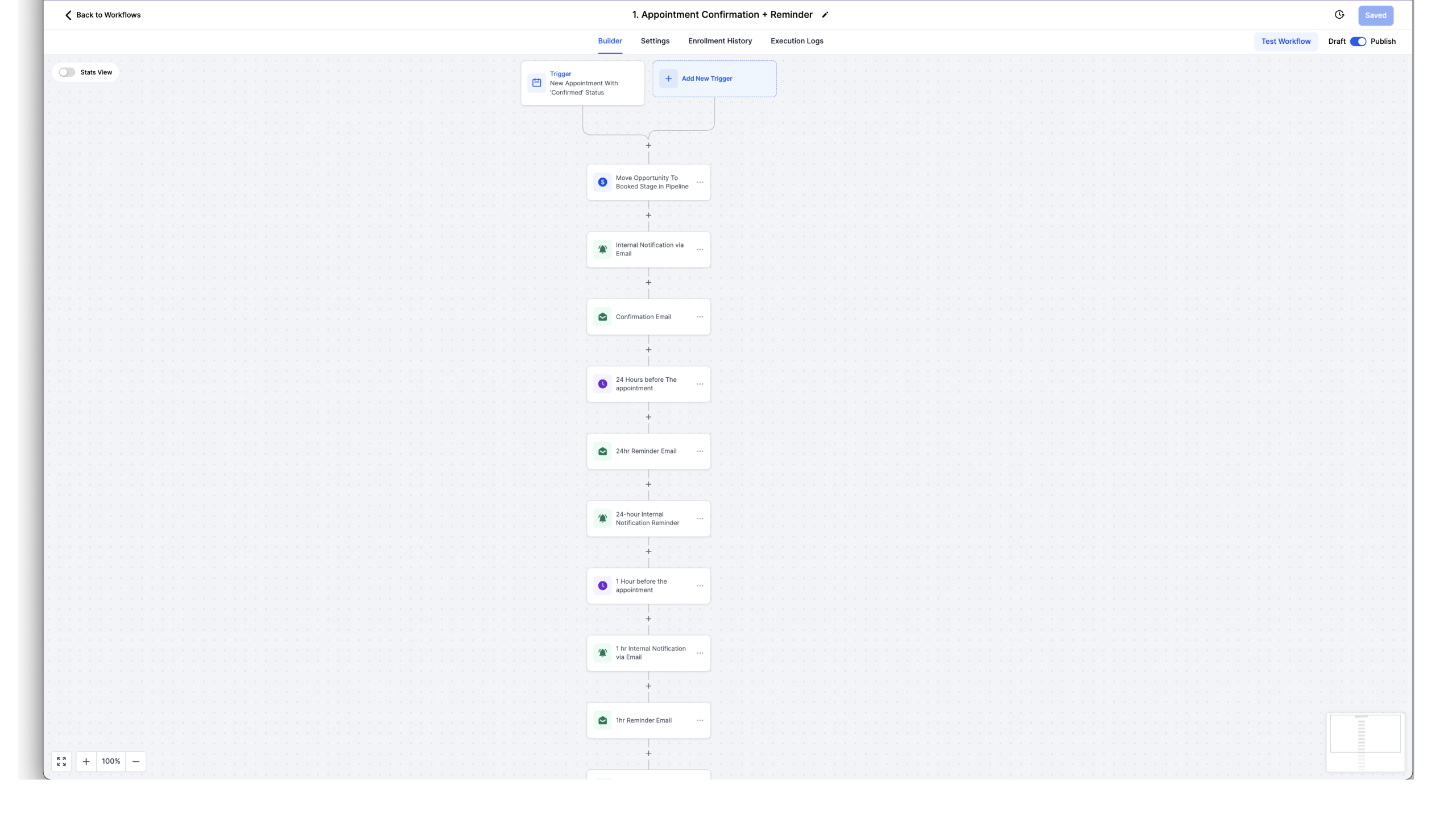The height and width of the screenshot is (837, 1456).
Task: Open the Enrollment History tab
Action: click(x=719, y=42)
